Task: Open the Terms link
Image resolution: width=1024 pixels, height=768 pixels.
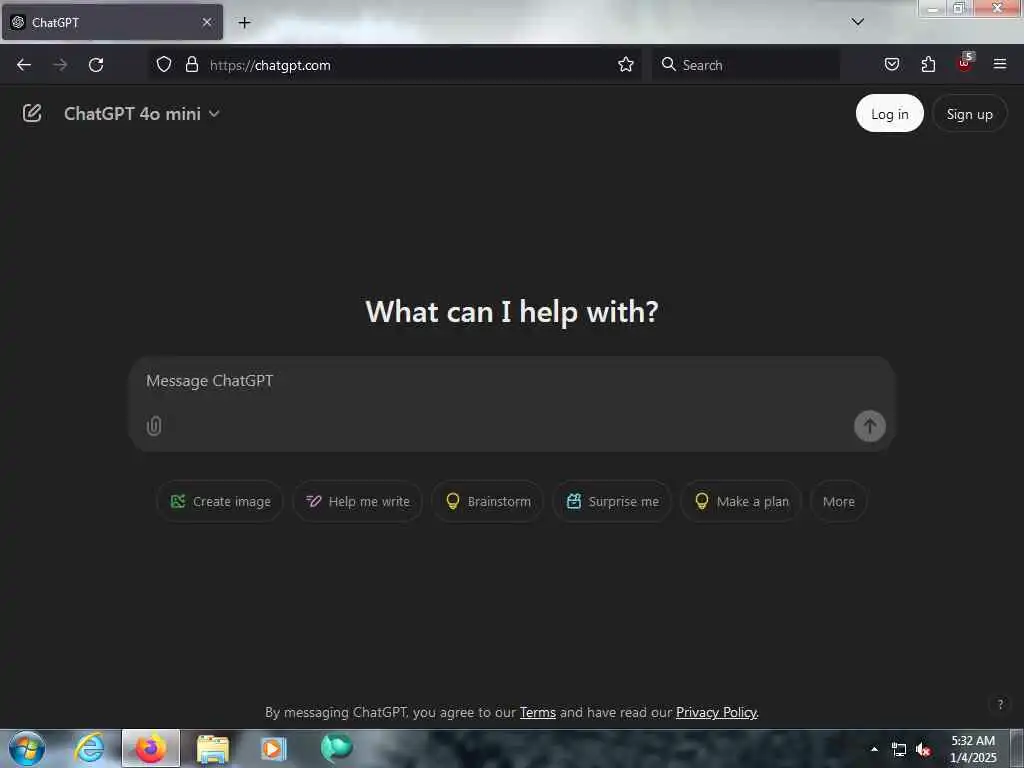Action: coord(537,712)
